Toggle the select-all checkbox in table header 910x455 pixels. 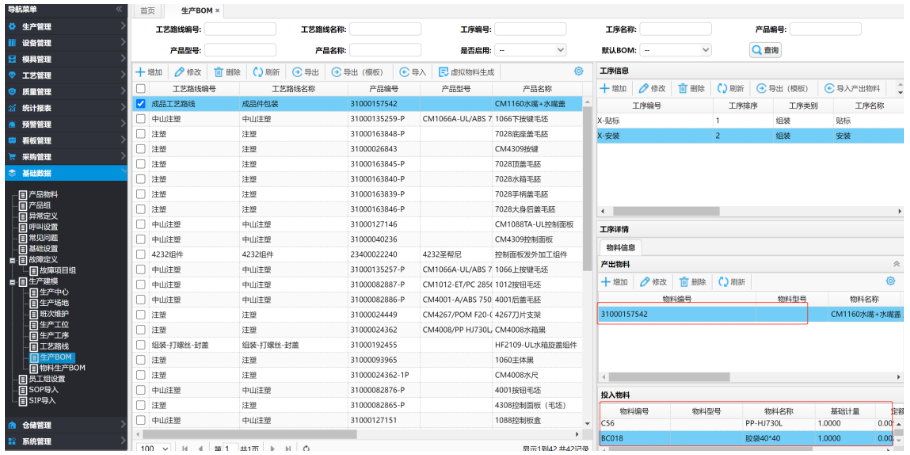tap(141, 88)
